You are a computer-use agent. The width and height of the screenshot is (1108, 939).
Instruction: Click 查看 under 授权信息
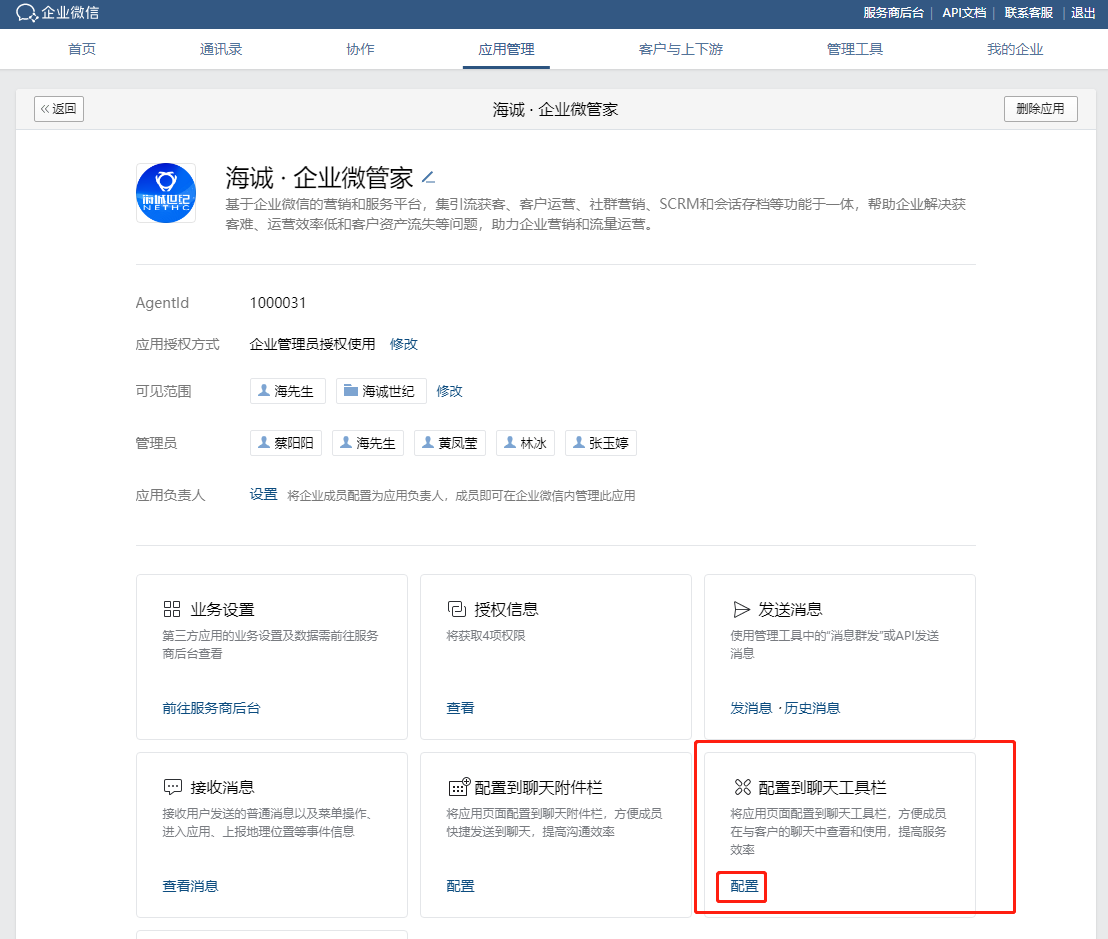[460, 708]
